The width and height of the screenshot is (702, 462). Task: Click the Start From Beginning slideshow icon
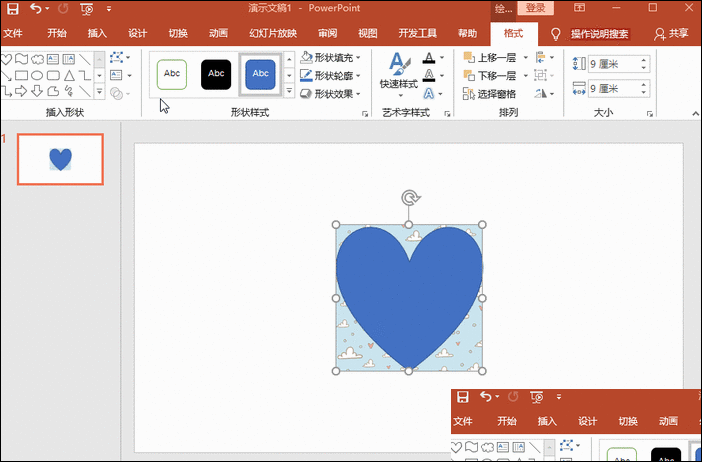coord(86,8)
